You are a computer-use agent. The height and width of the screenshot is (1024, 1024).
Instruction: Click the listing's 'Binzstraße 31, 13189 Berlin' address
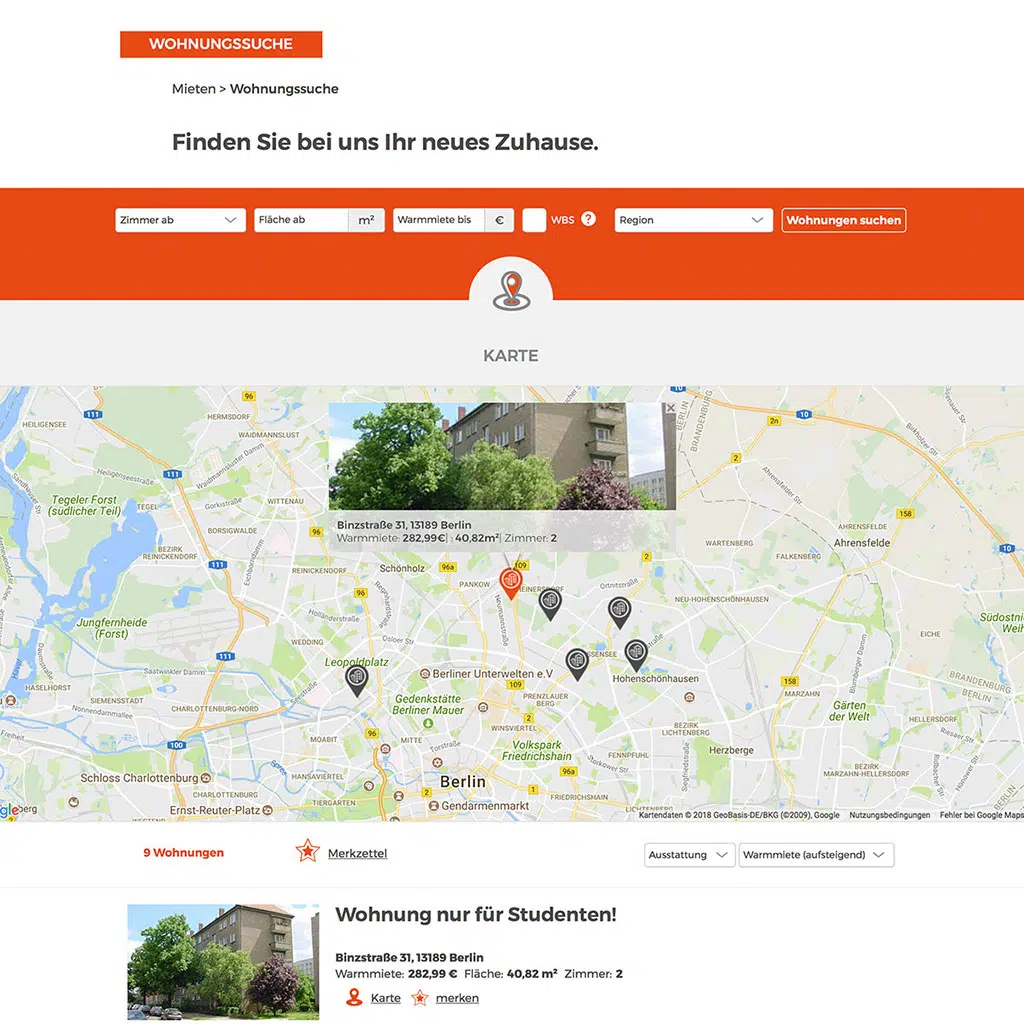coord(409,957)
